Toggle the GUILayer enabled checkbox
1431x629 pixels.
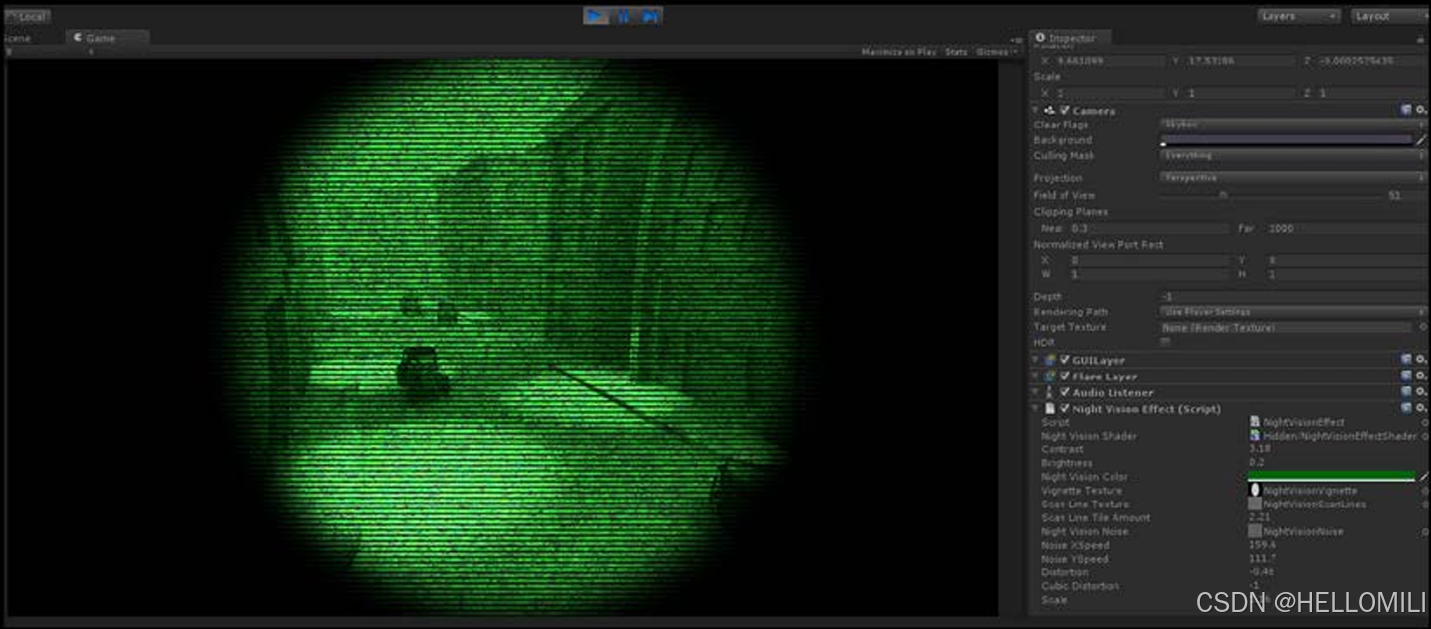(1065, 360)
